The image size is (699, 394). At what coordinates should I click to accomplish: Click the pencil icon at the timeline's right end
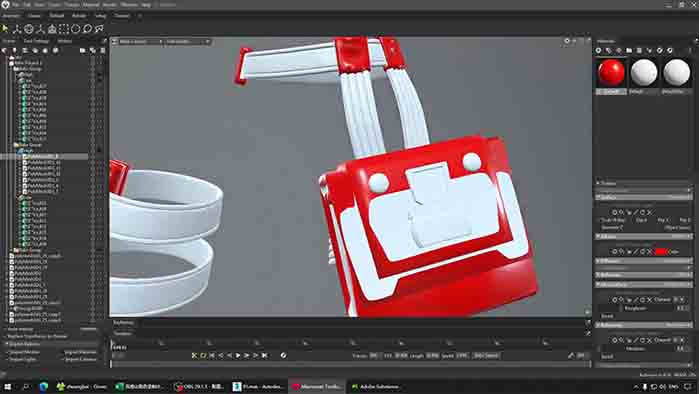(x=571, y=355)
